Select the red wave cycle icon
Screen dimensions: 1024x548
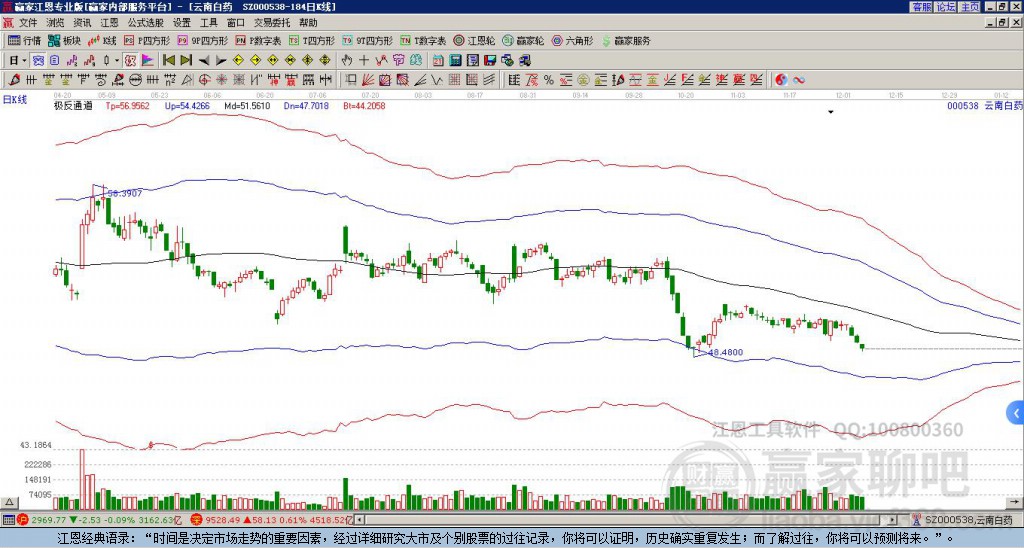pyautogui.click(x=798, y=80)
